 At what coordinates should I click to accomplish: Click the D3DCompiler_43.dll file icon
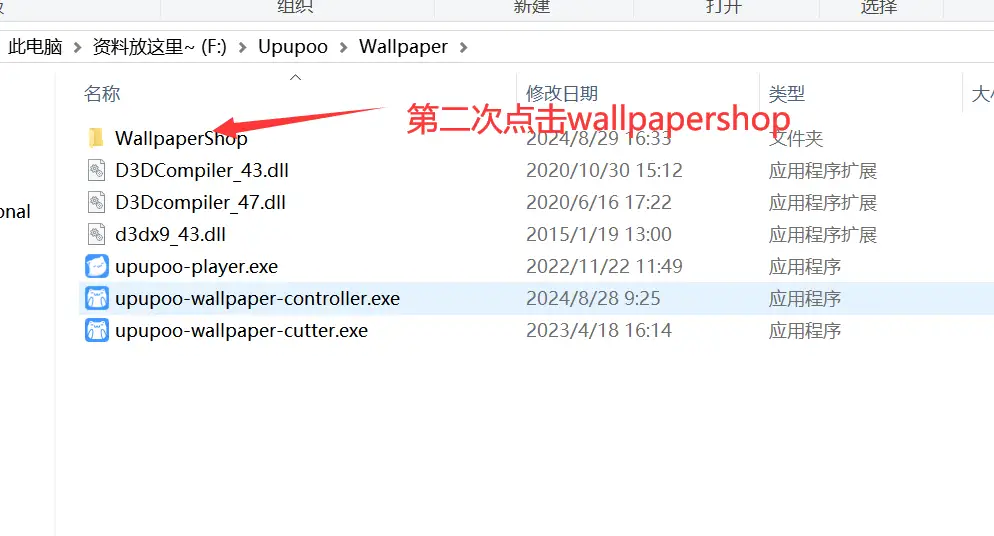click(96, 170)
